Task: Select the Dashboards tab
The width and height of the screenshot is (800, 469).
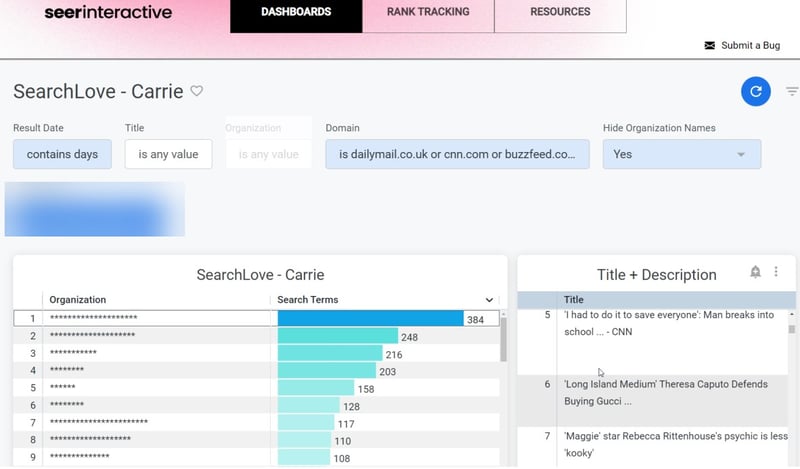Action: tap(296, 13)
